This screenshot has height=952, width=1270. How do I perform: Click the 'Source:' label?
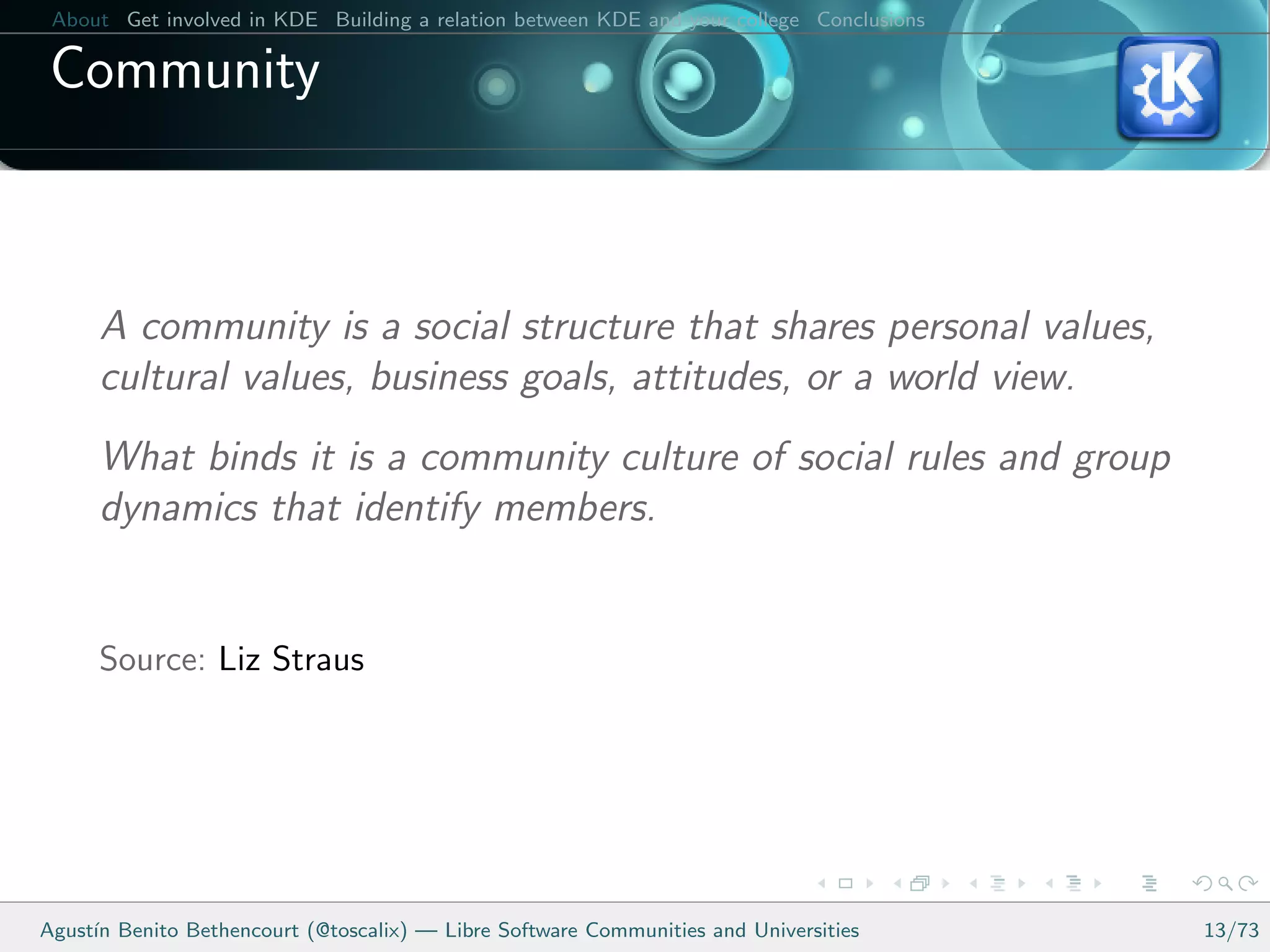click(x=153, y=658)
